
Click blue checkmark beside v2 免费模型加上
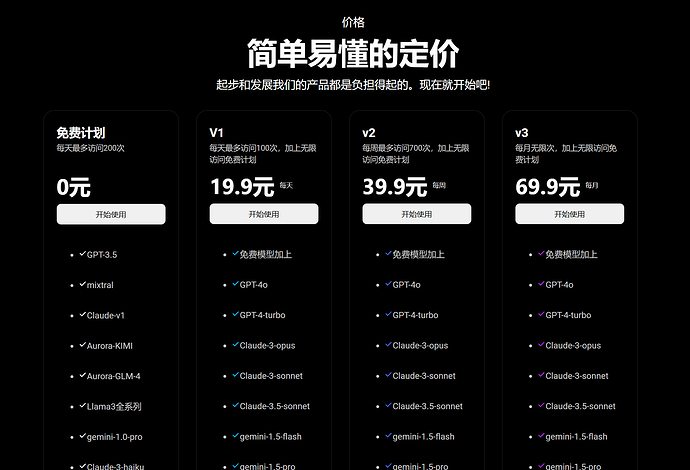tap(388, 253)
